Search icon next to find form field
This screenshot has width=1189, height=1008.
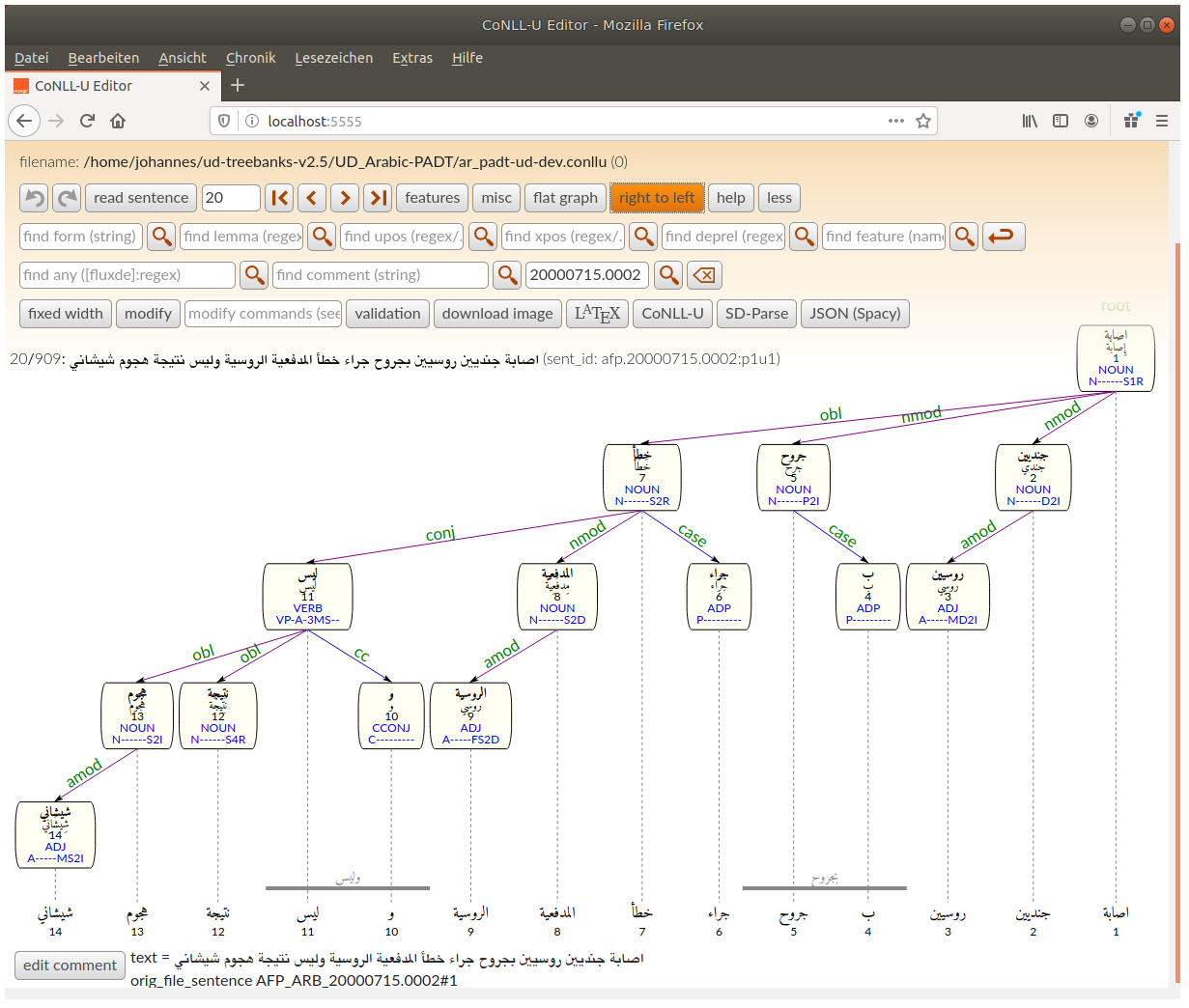(x=162, y=237)
